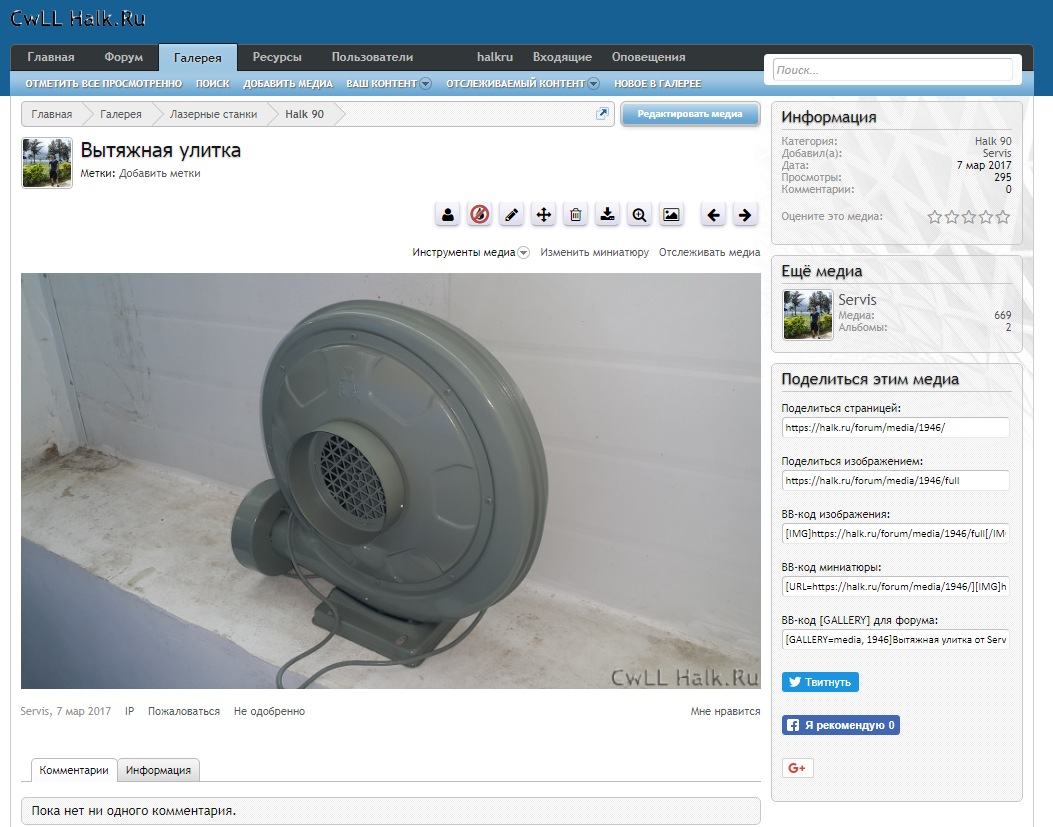Go to next media with right arrow
Image resolution: width=1053 pixels, height=827 pixels.
[x=744, y=214]
